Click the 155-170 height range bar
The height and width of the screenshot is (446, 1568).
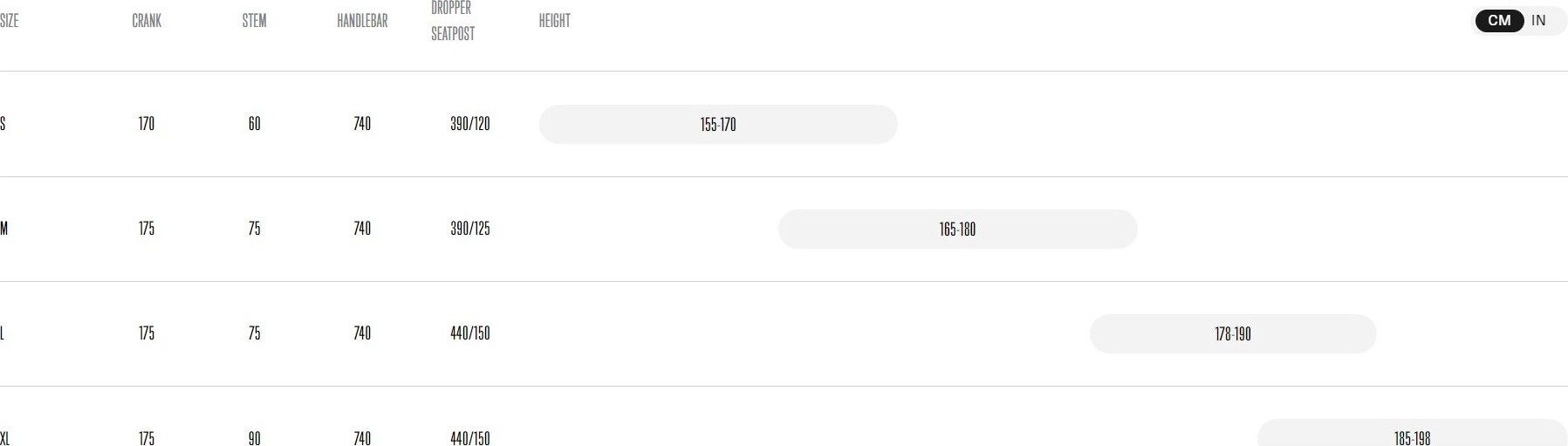pos(718,125)
